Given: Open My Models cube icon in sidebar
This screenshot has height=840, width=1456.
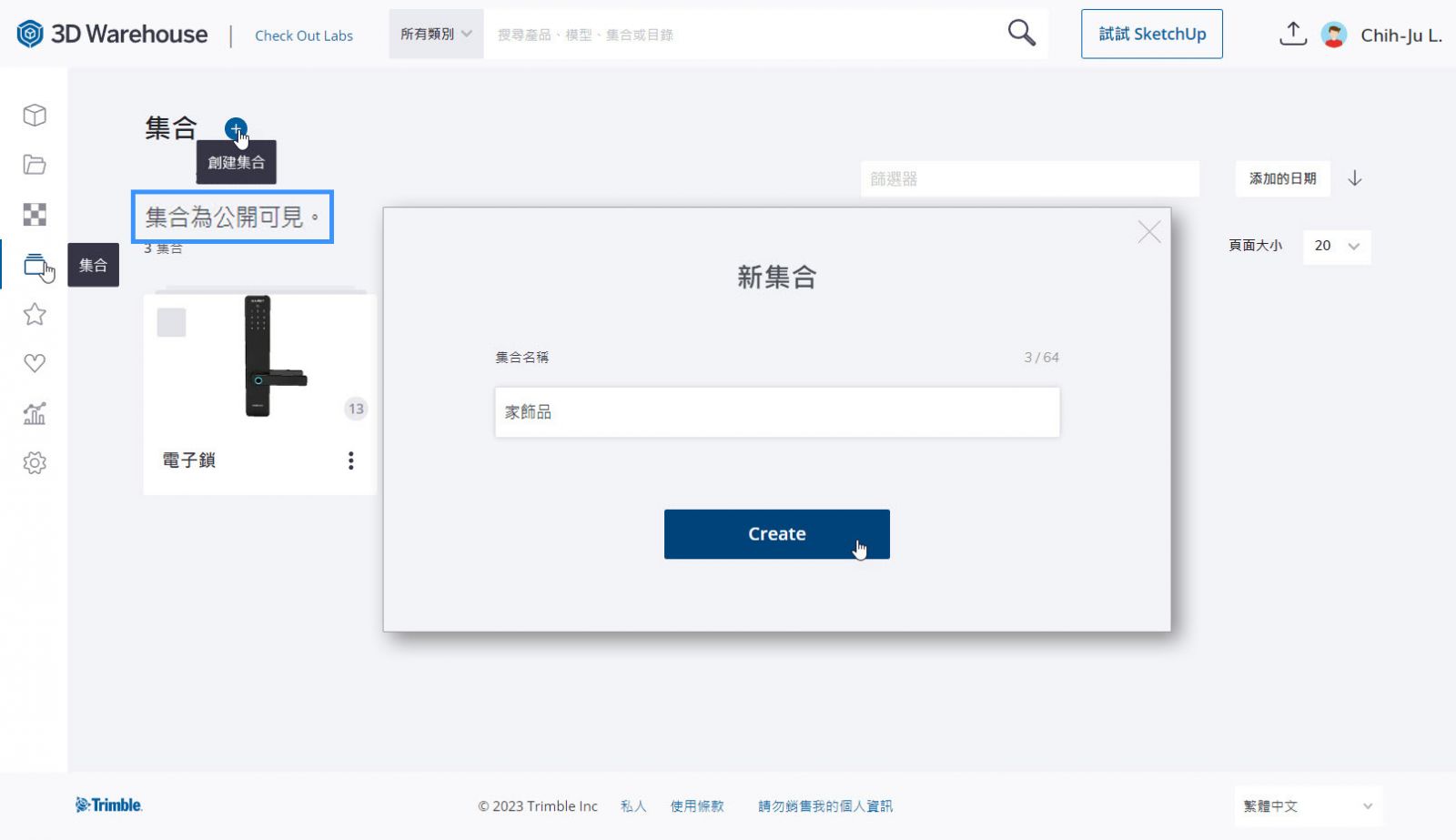Looking at the screenshot, I should (x=35, y=116).
